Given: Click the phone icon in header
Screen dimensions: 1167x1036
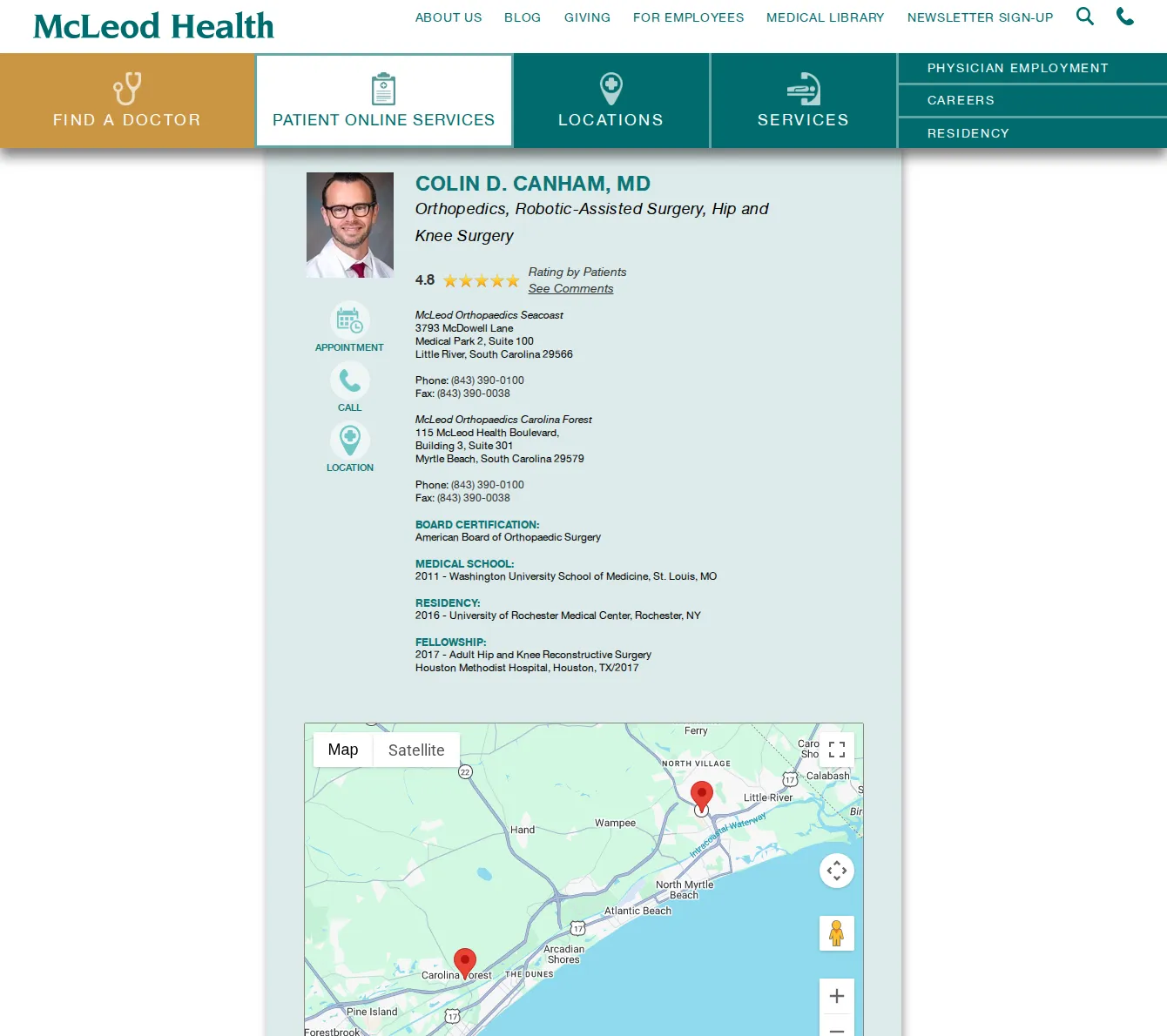Looking at the screenshot, I should click(1125, 17).
